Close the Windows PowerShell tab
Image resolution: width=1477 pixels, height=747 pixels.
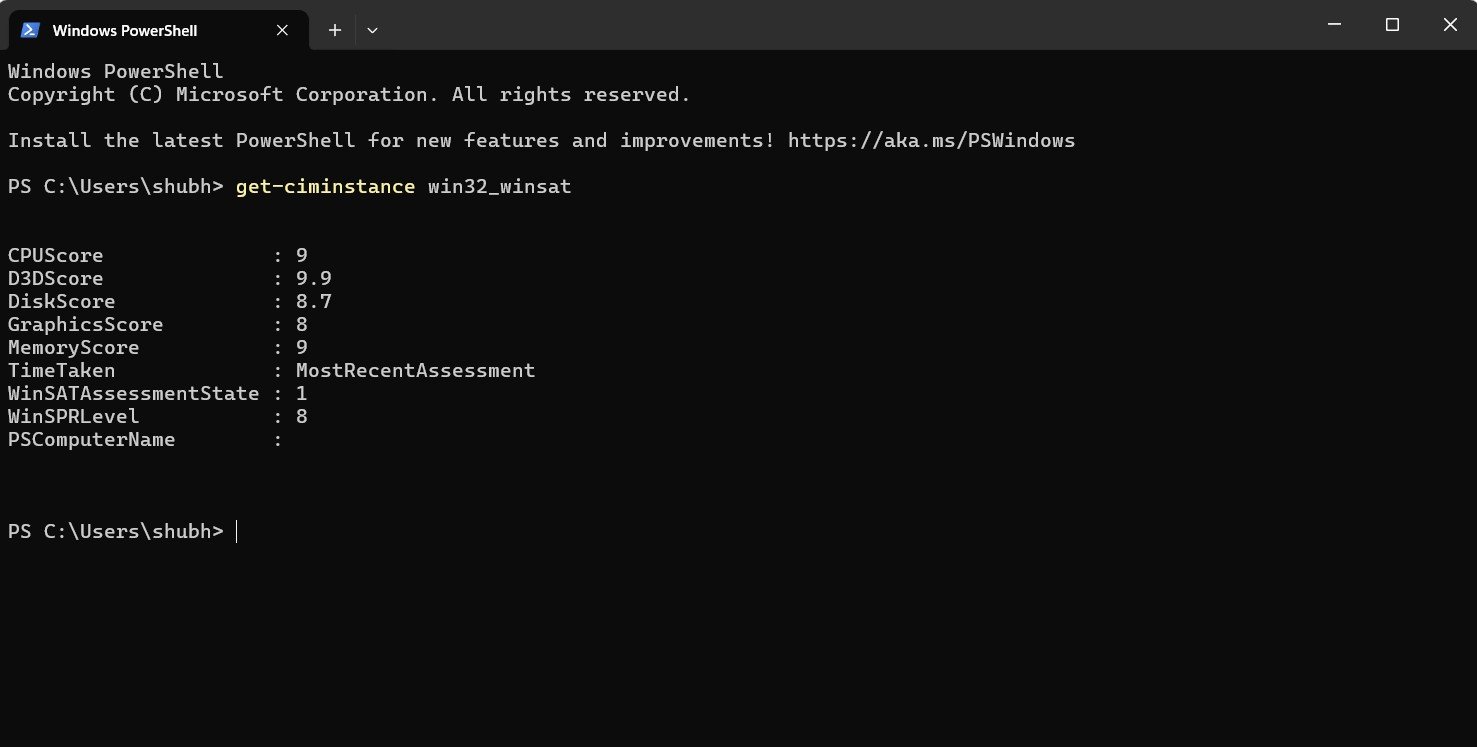click(x=282, y=30)
